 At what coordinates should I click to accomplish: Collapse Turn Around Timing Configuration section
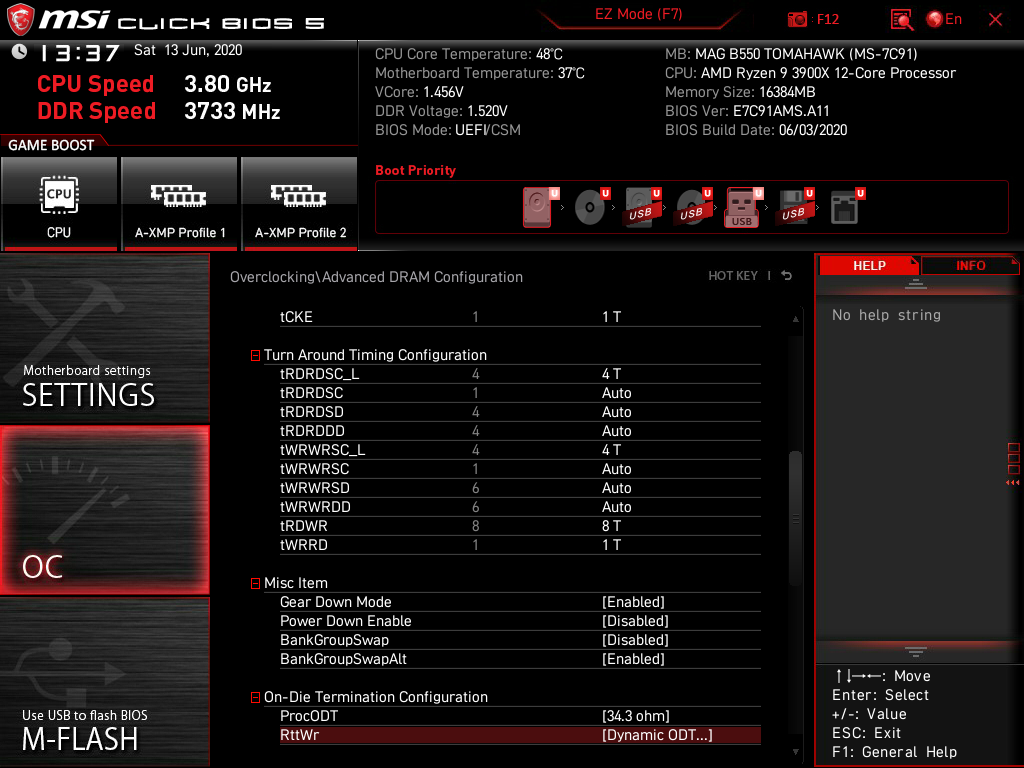[255, 355]
